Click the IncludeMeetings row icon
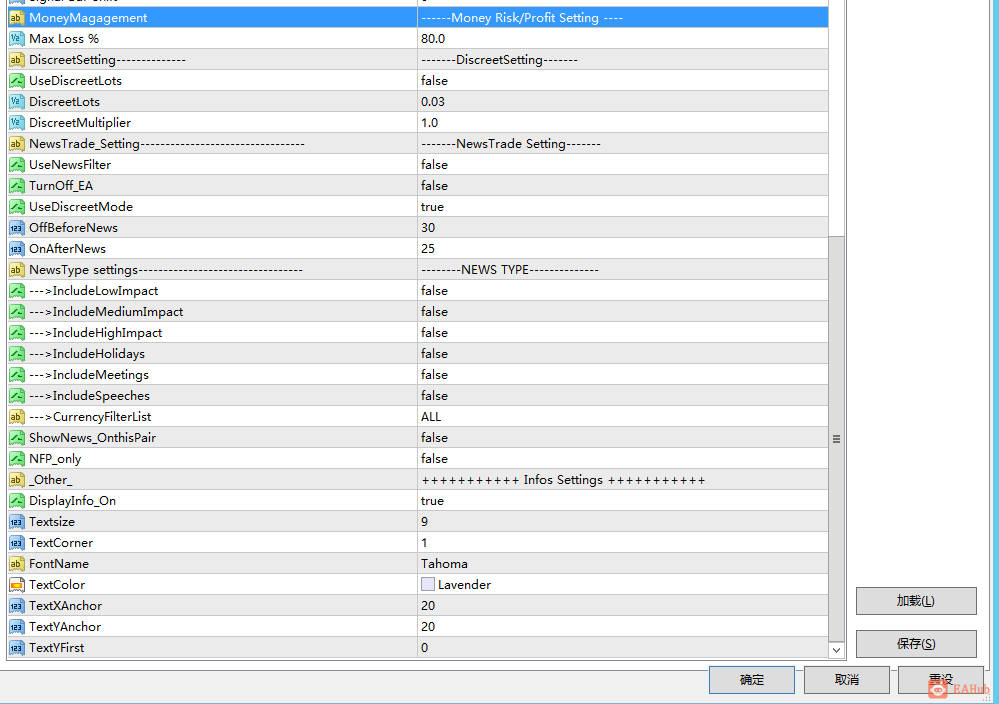The width and height of the screenshot is (999, 704). tap(17, 375)
